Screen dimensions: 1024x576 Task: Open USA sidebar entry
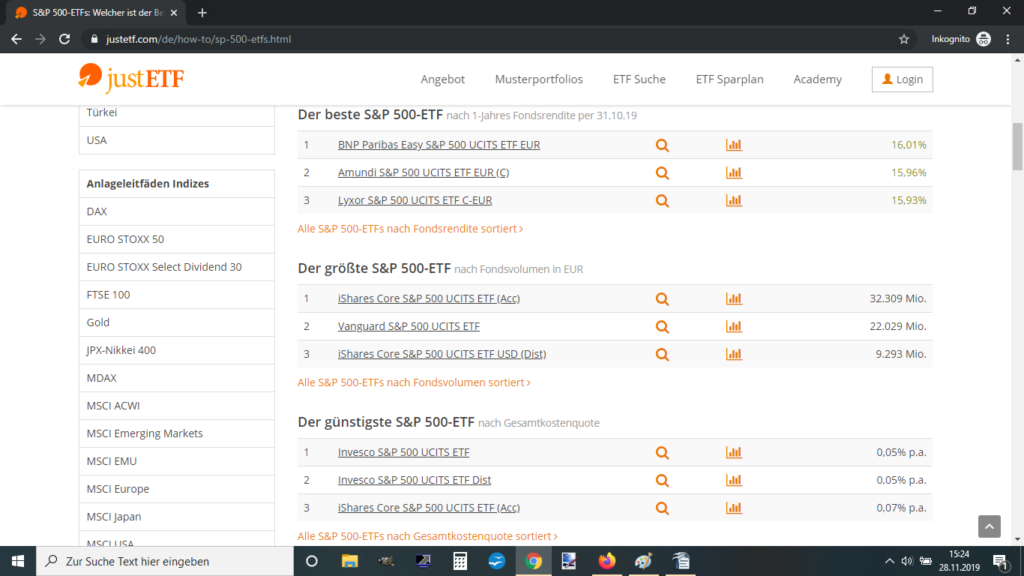click(176, 140)
